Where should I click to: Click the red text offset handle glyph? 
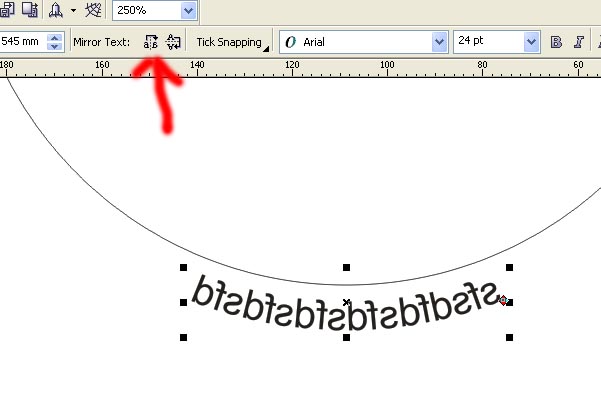pos(503,300)
